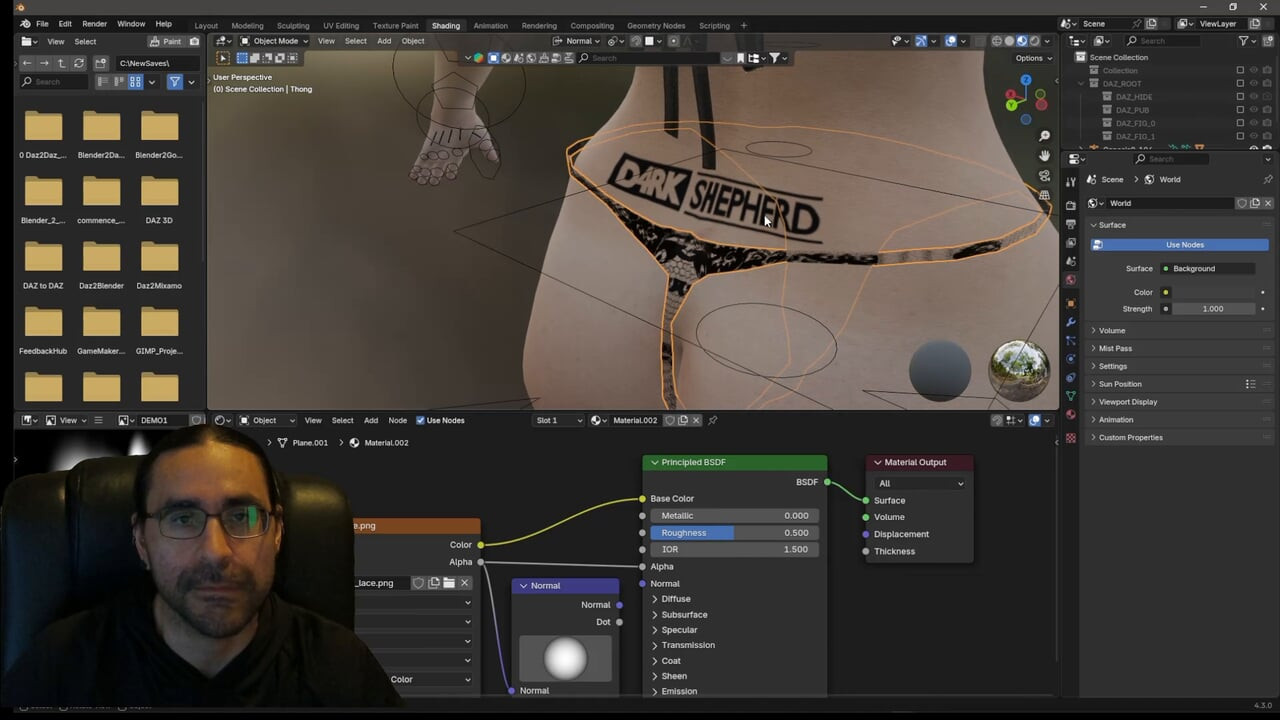
Task: Click the Paint mode button
Action: pyautogui.click(x=166, y=41)
